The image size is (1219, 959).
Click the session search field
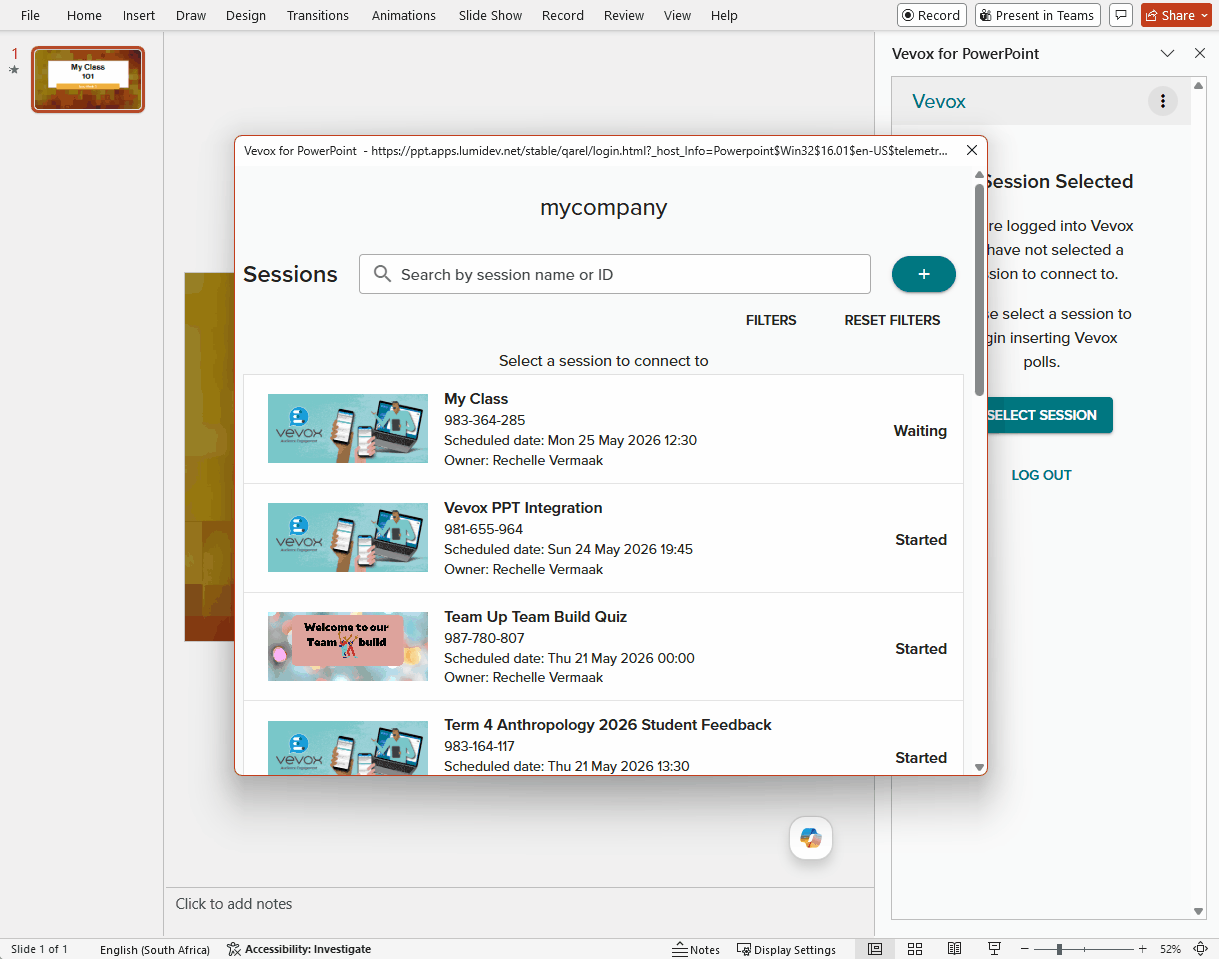(x=615, y=274)
